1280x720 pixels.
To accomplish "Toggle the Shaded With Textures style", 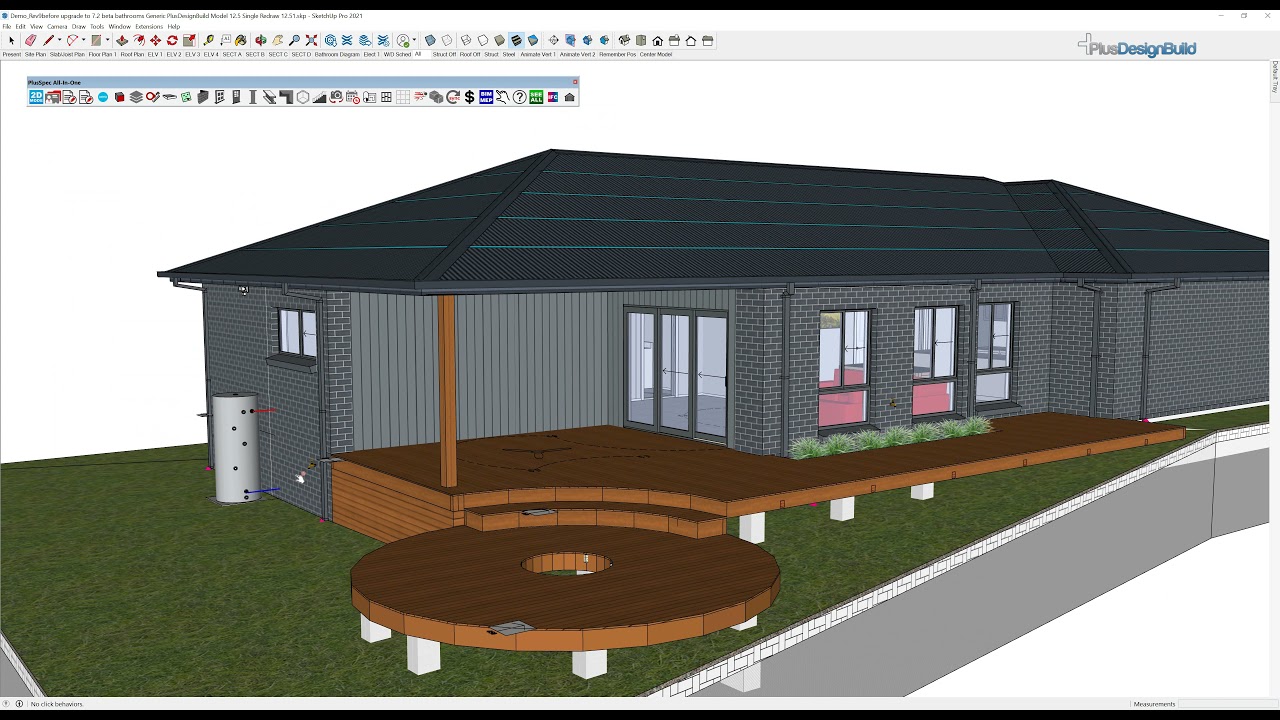I will click(516, 41).
